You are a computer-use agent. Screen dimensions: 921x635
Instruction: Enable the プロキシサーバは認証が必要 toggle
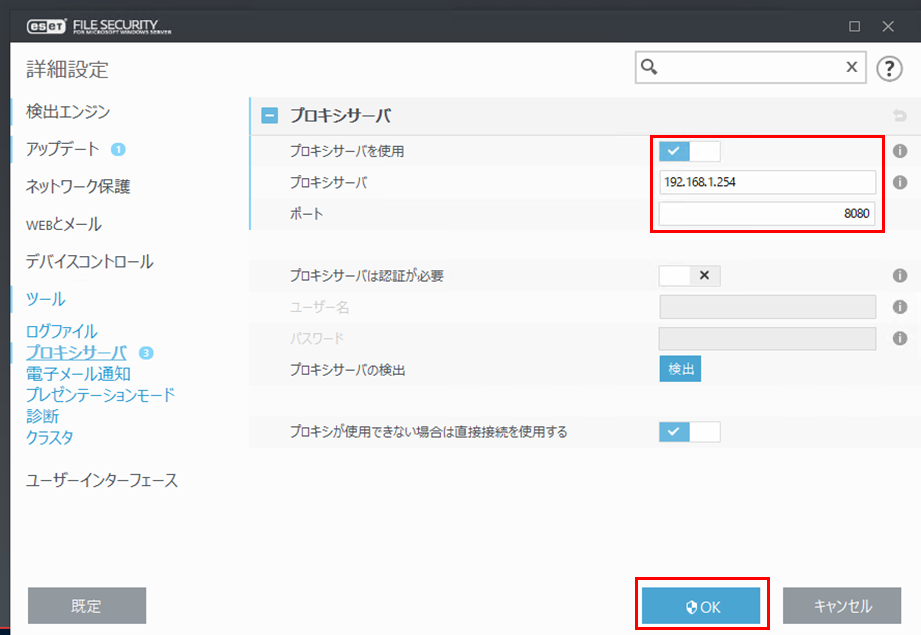coord(689,276)
